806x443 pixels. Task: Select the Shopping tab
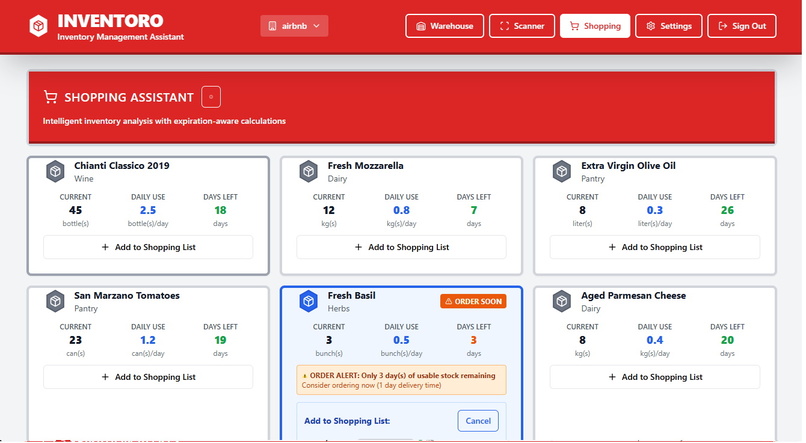coord(595,26)
